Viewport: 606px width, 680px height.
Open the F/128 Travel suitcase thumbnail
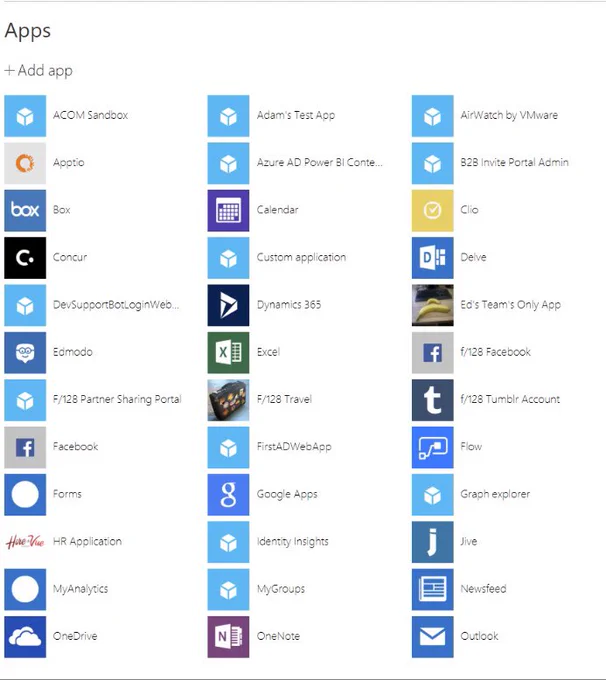228,400
